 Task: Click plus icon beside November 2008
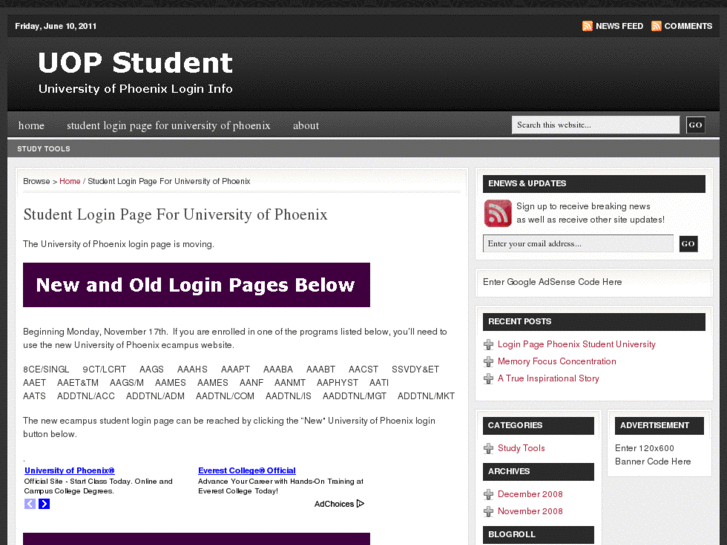488,511
